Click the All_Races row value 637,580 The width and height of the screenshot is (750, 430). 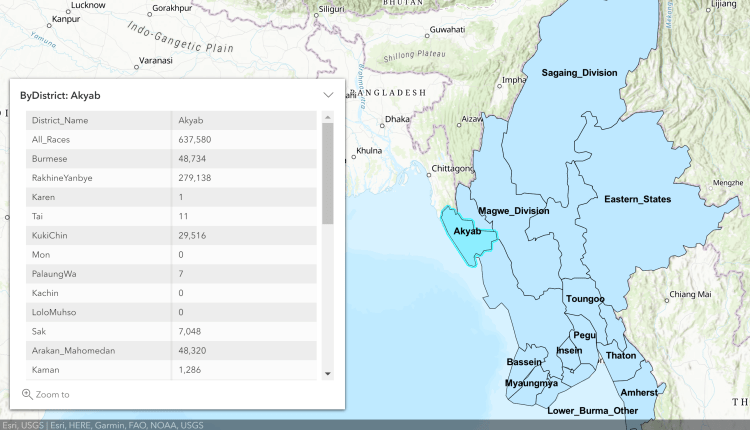[194, 139]
